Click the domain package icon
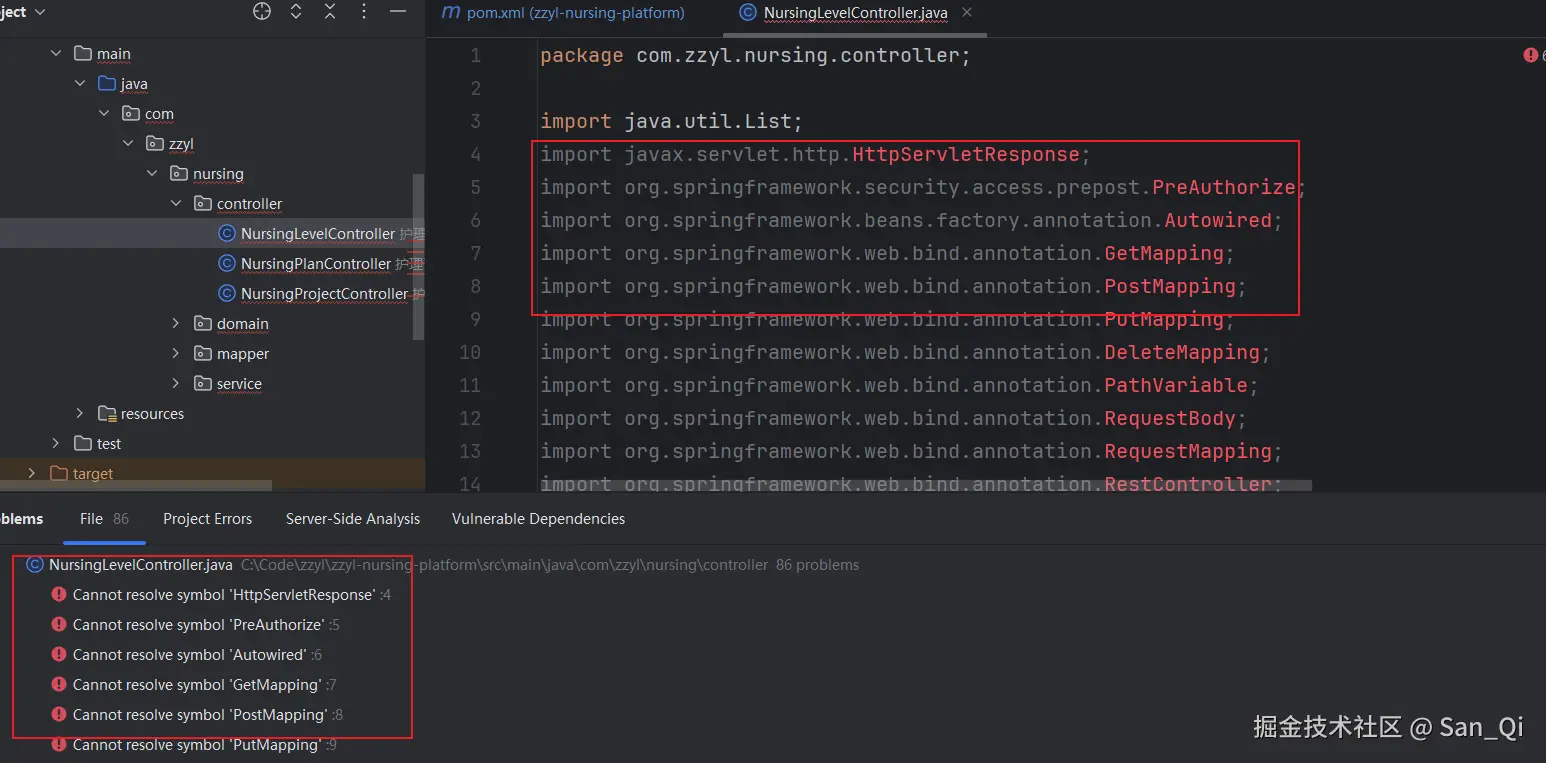This screenshot has width=1546, height=763. point(203,323)
